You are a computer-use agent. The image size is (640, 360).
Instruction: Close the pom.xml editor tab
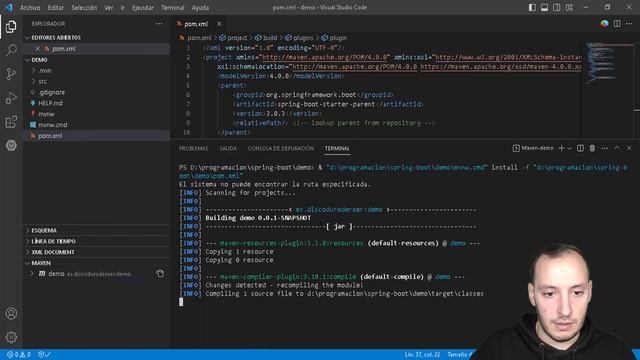pos(219,24)
